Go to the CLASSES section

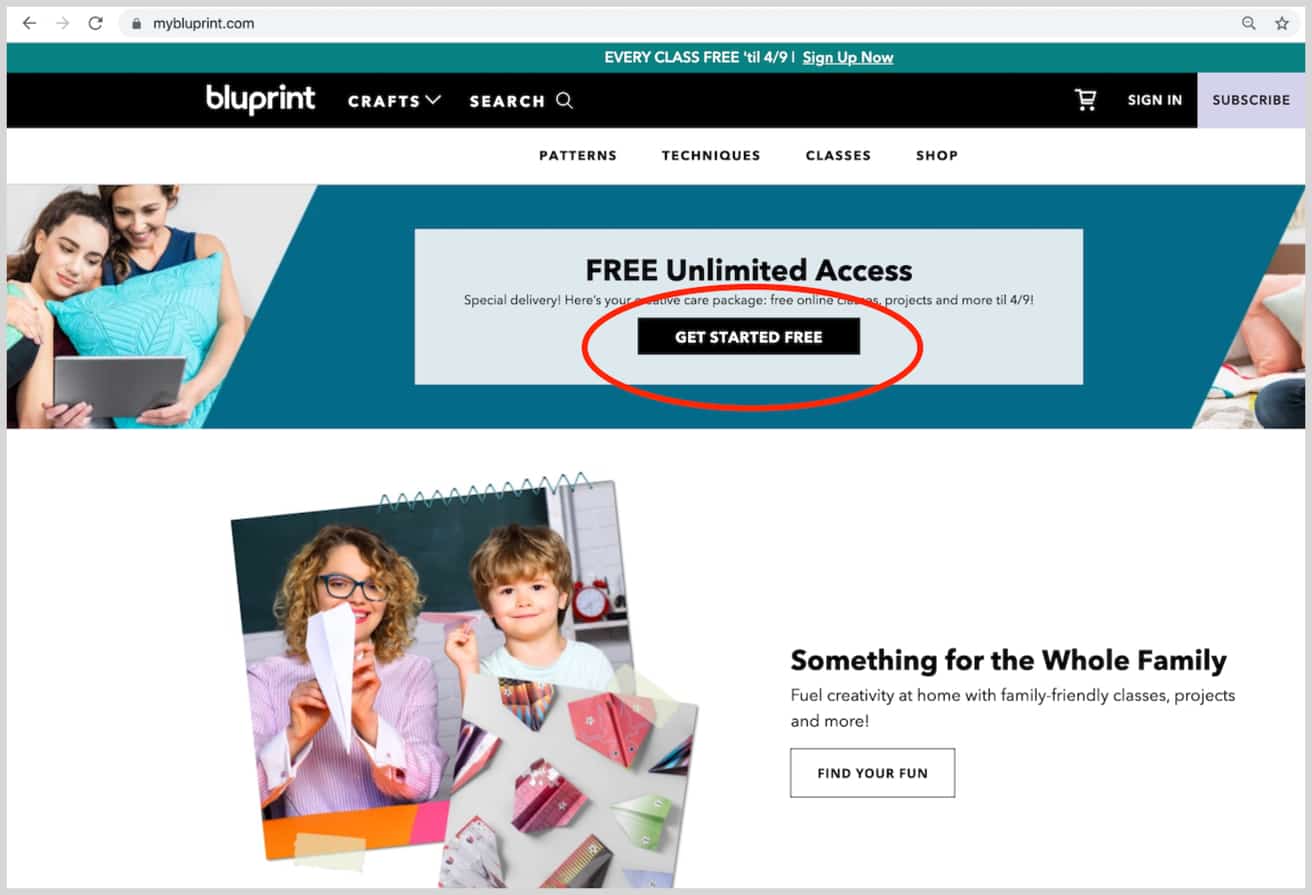coord(838,155)
